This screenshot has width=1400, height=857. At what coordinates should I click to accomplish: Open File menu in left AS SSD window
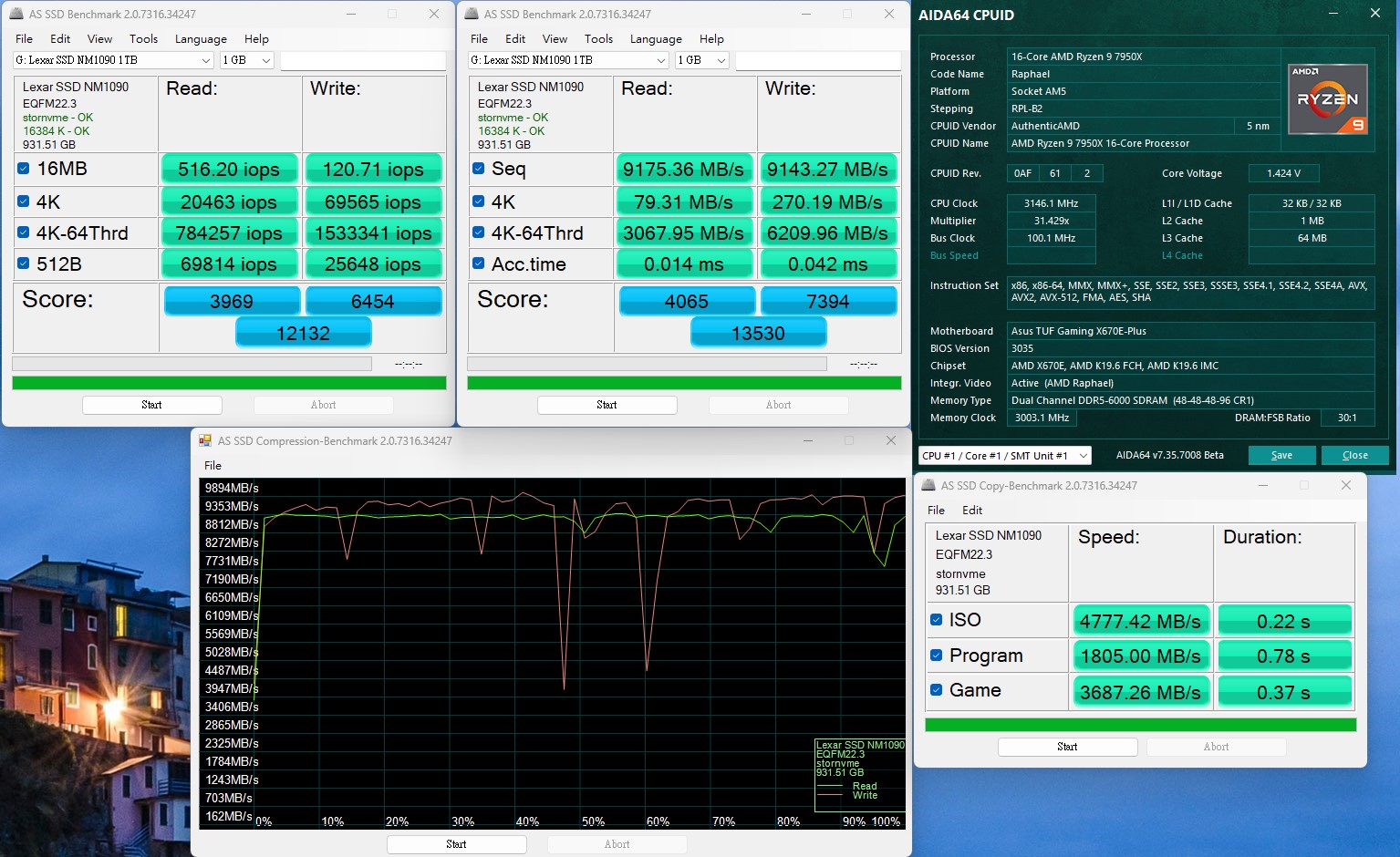point(25,38)
